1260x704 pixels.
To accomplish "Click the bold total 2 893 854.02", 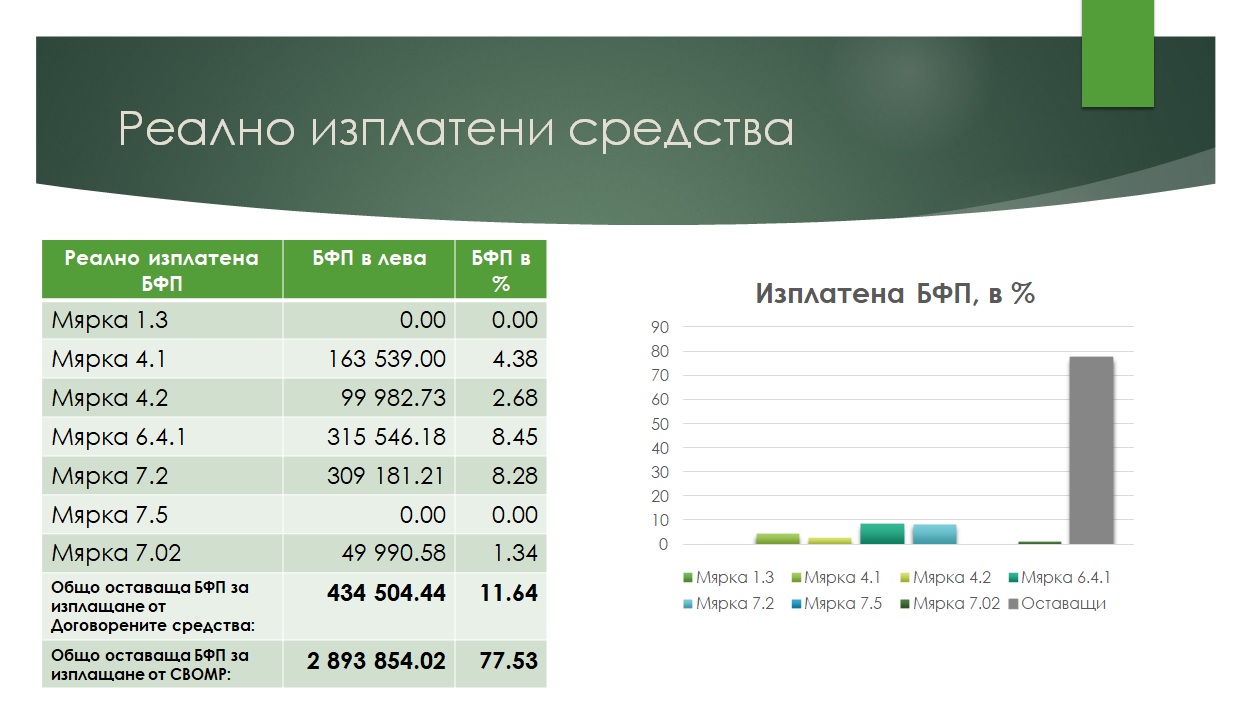I will (375, 661).
